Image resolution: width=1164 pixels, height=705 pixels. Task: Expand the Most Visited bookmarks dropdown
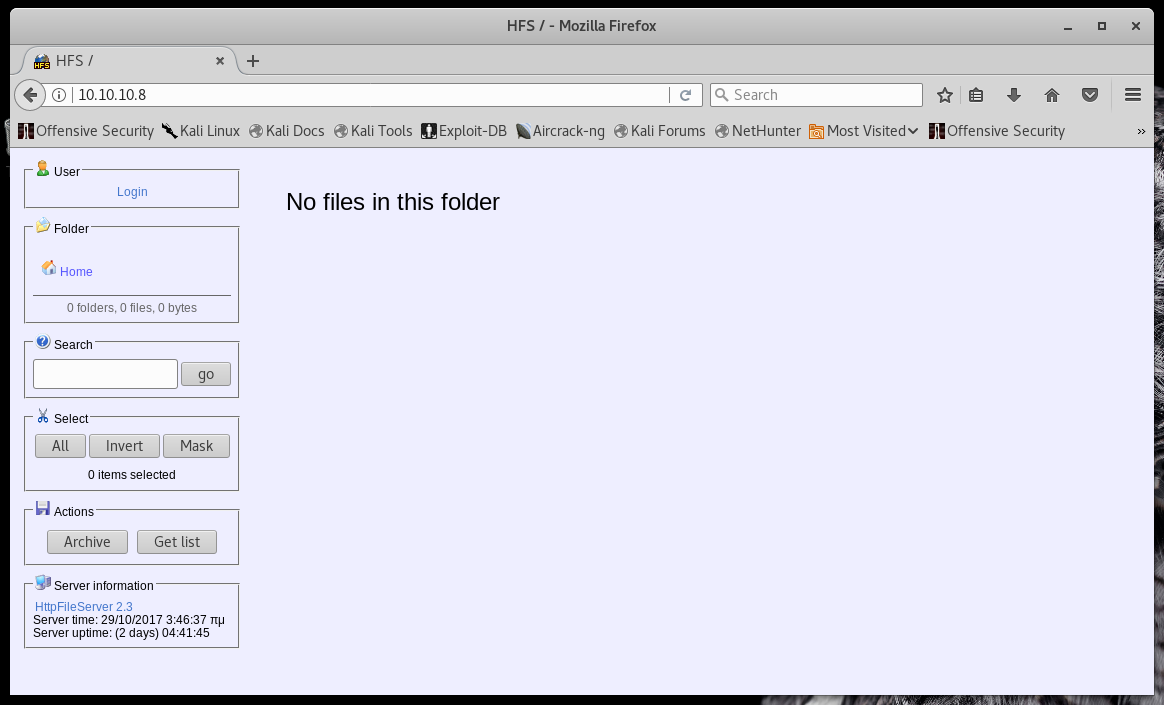(865, 131)
